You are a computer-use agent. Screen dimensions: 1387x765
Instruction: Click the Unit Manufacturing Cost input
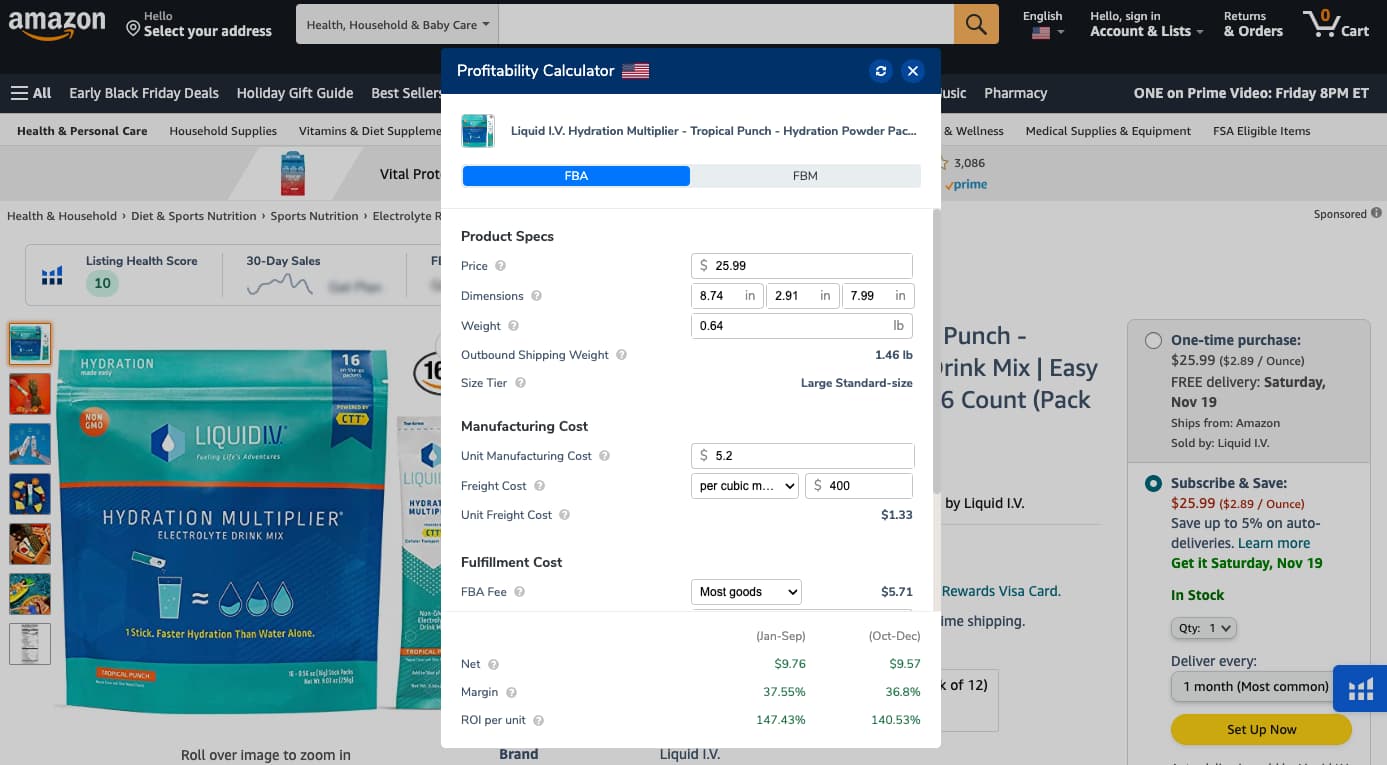802,456
